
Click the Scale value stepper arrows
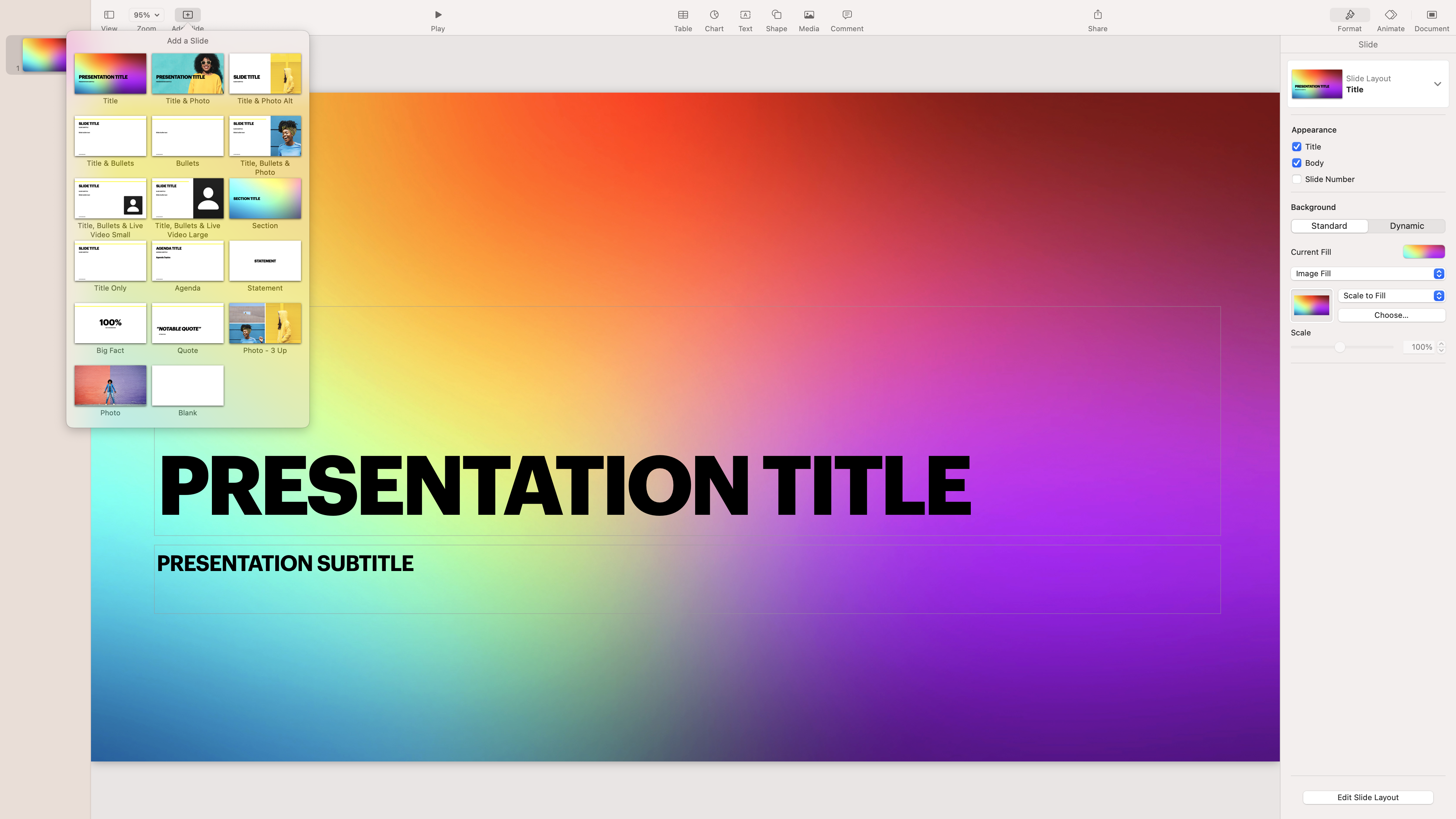click(1441, 348)
